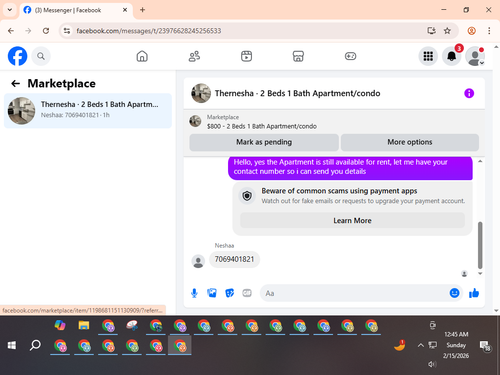Open the Windows Start menu

12,345
